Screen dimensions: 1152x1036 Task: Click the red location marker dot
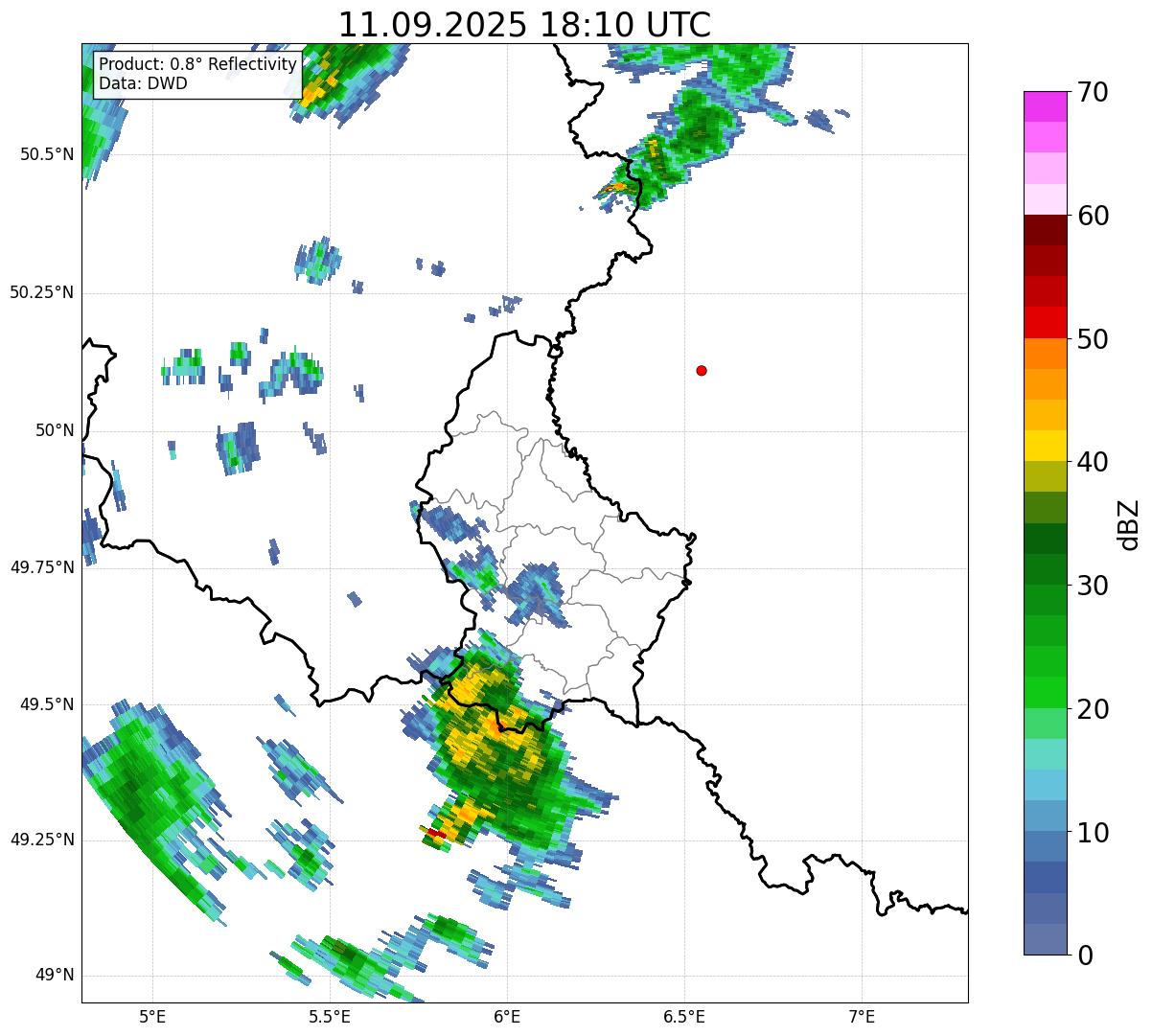tap(702, 371)
